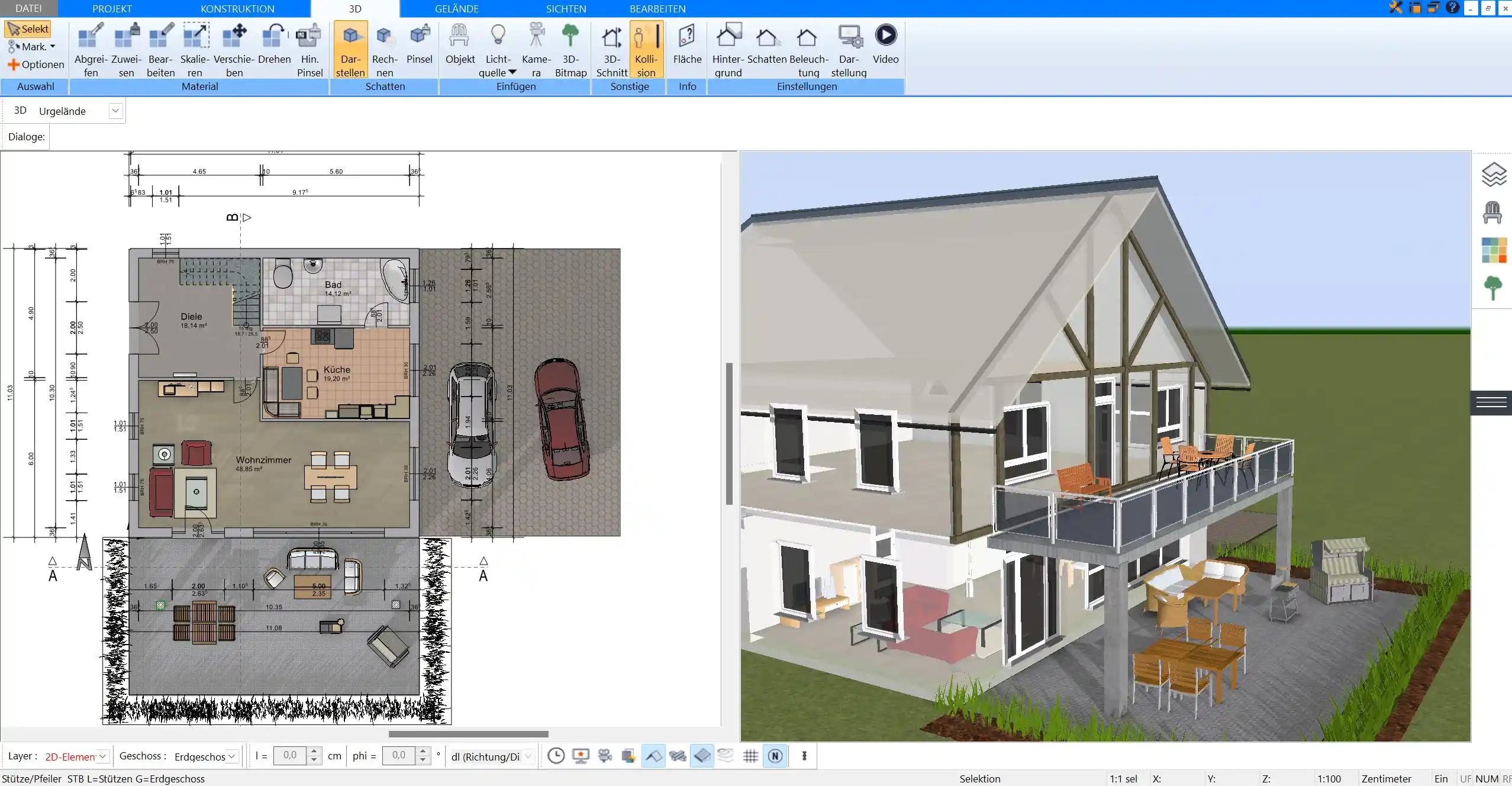Start the Video playback tool
This screenshot has height=786, width=1512.
pyautogui.click(x=885, y=44)
